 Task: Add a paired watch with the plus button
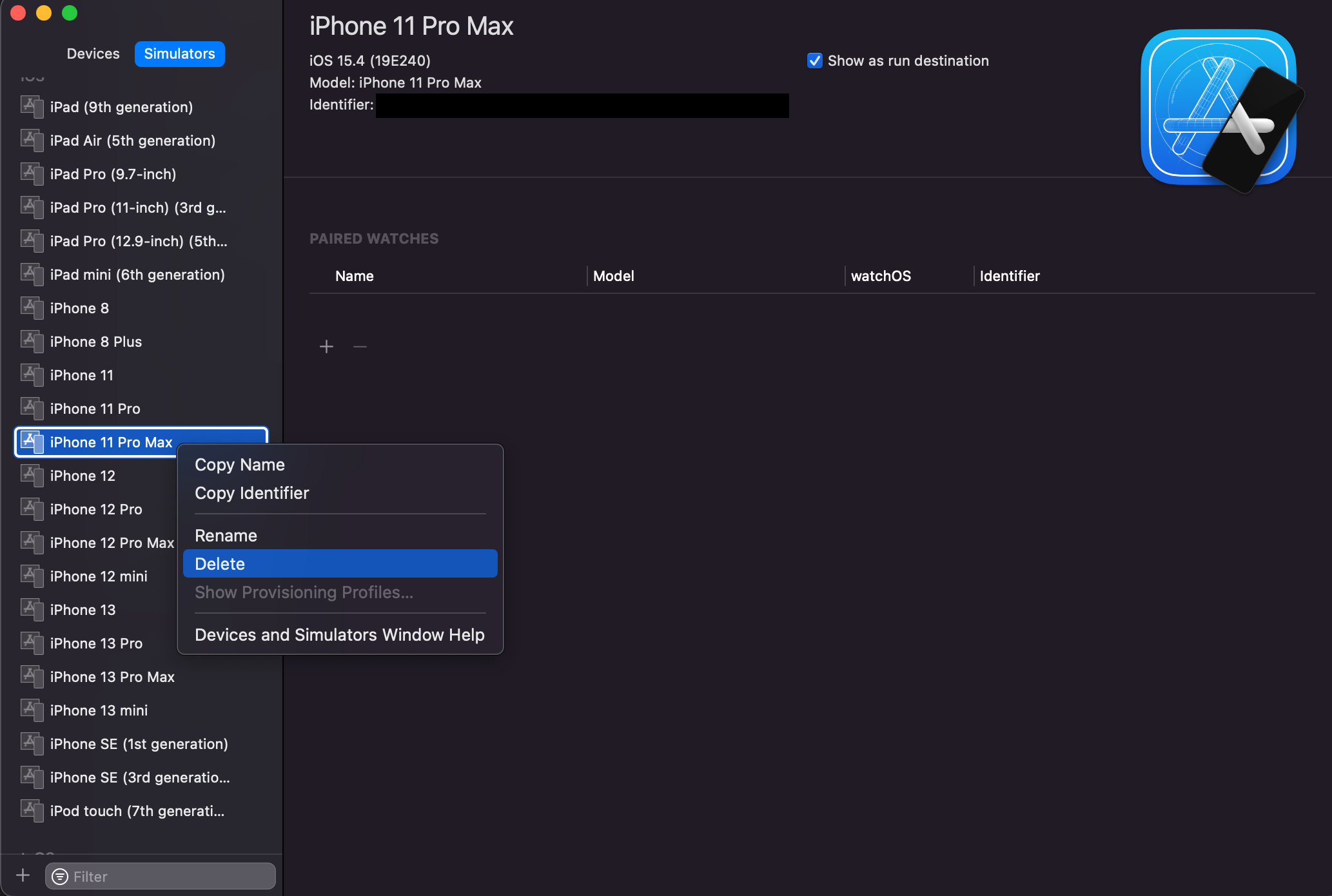click(326, 347)
